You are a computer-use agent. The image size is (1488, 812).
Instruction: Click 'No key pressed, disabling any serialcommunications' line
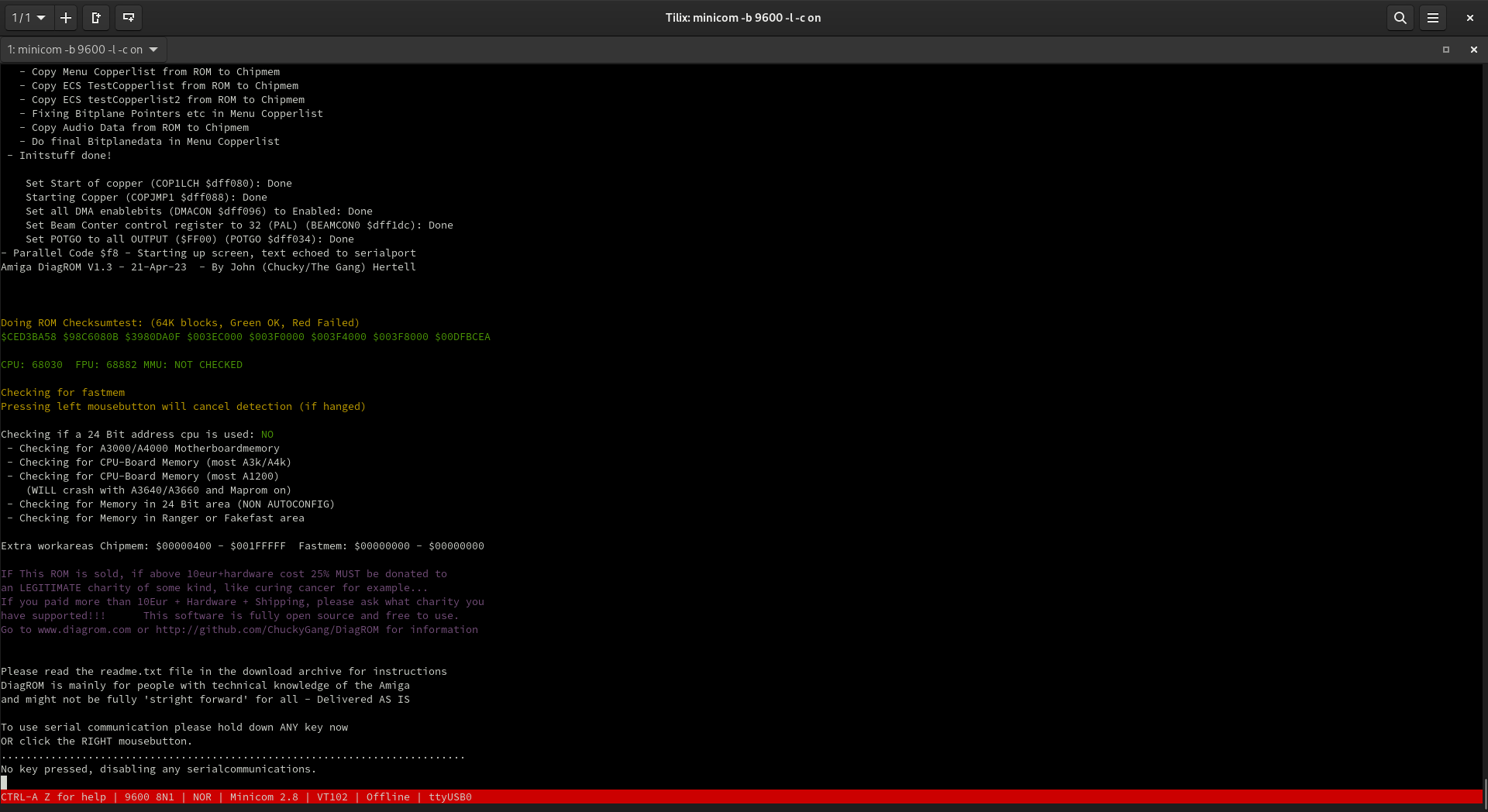[159, 769]
